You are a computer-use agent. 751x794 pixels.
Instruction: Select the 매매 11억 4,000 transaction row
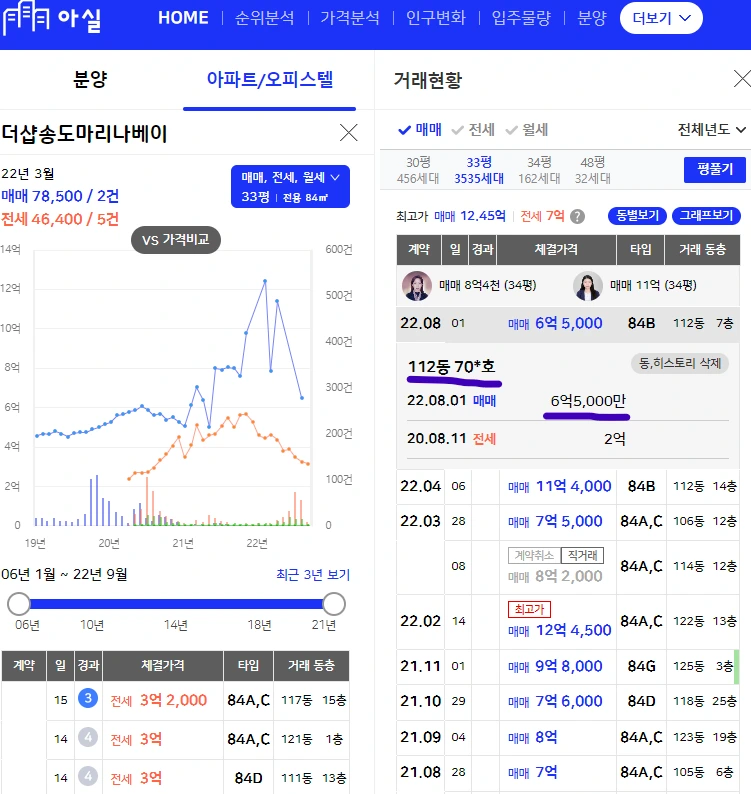coord(567,486)
